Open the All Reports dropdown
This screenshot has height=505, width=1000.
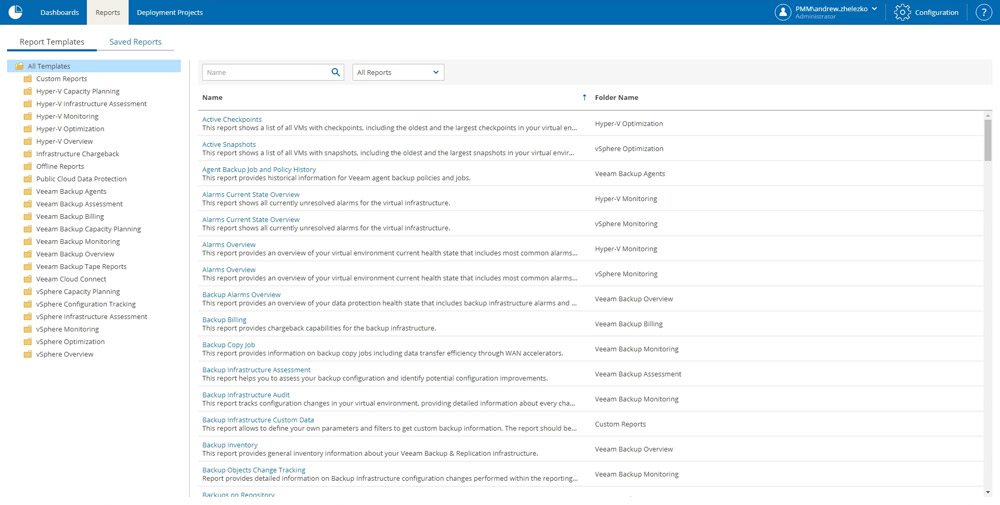(398, 73)
